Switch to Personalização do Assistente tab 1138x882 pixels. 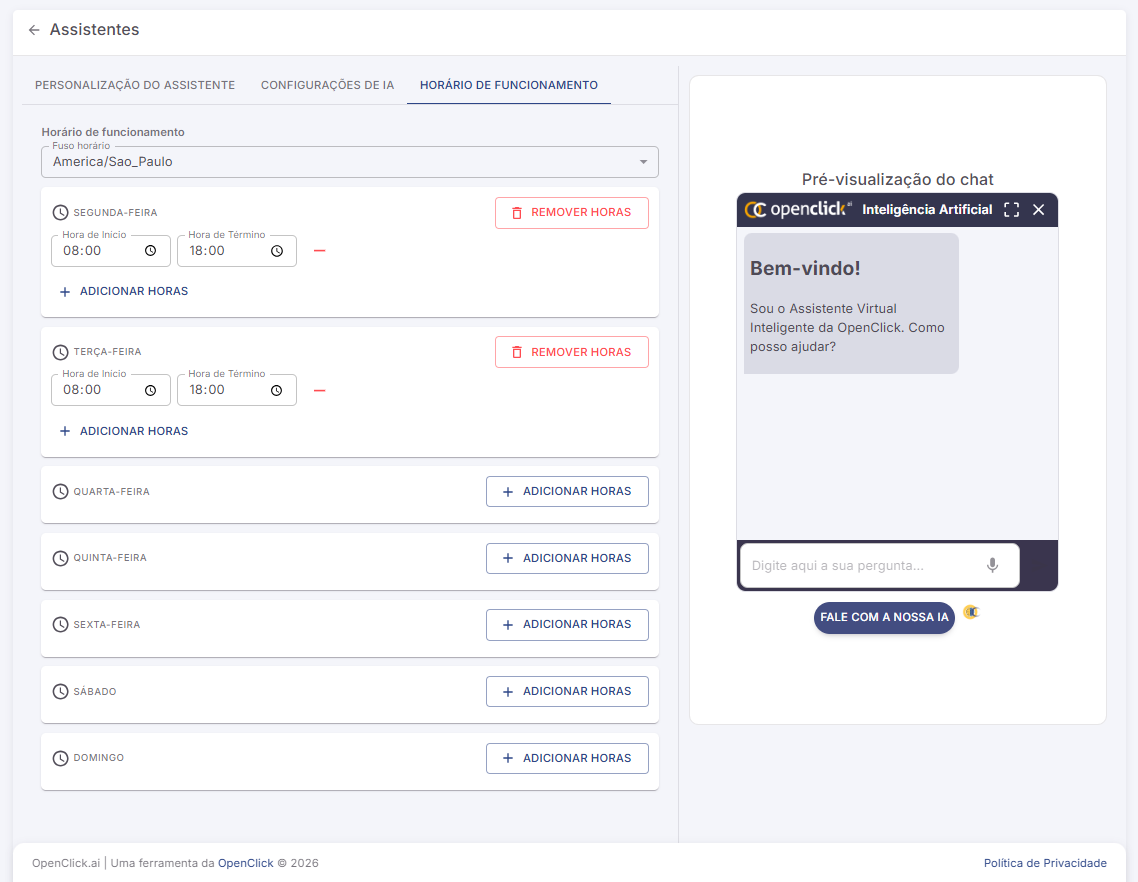tap(135, 85)
